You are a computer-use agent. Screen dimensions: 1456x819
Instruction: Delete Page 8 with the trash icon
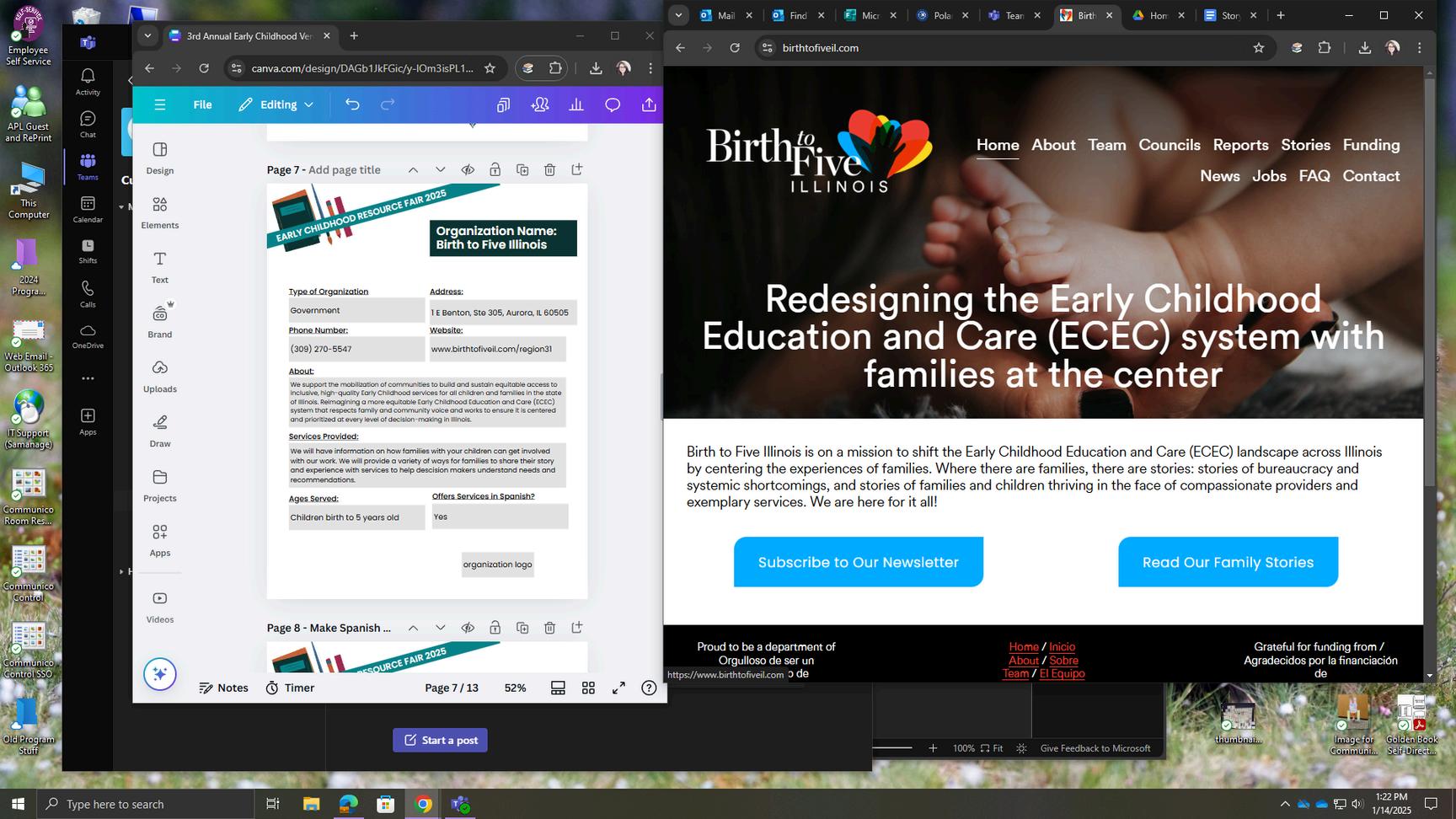point(549,628)
